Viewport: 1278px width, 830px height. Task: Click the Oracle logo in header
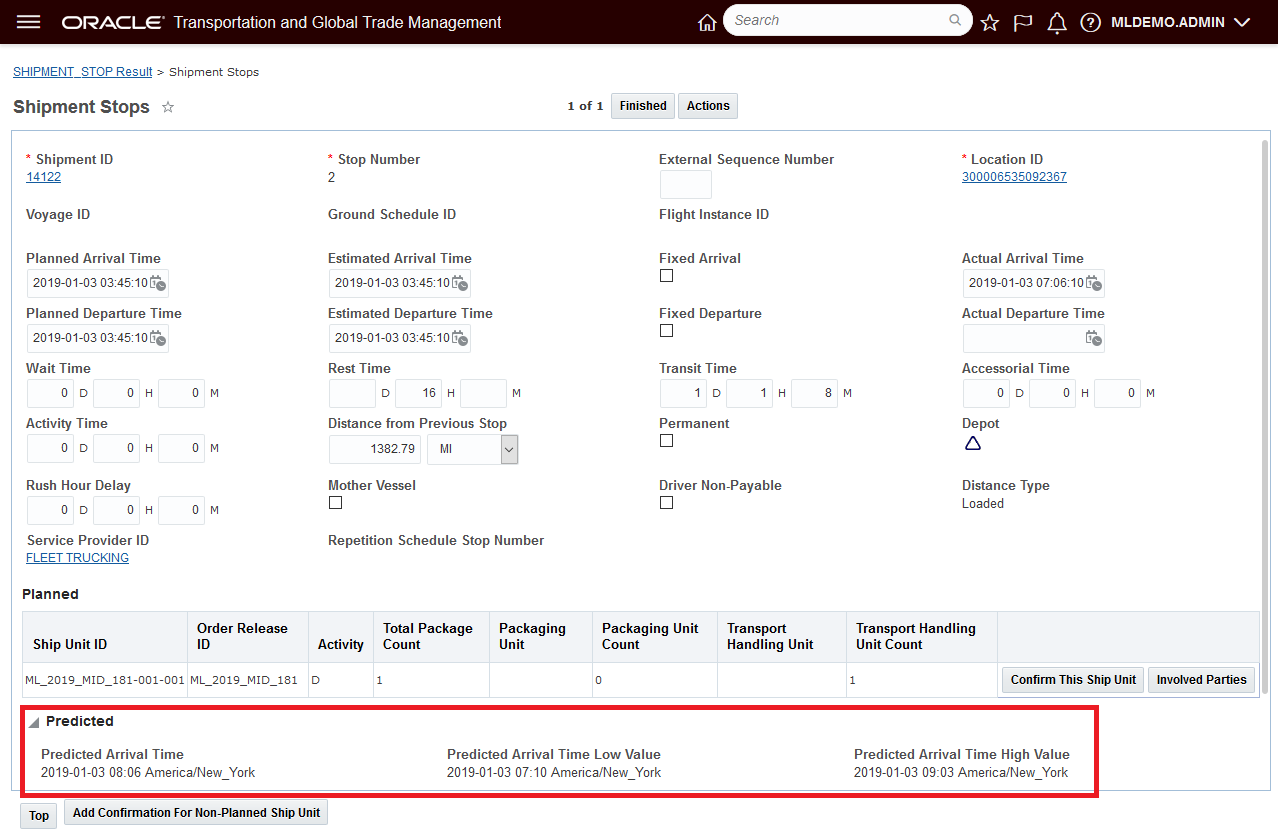click(112, 22)
